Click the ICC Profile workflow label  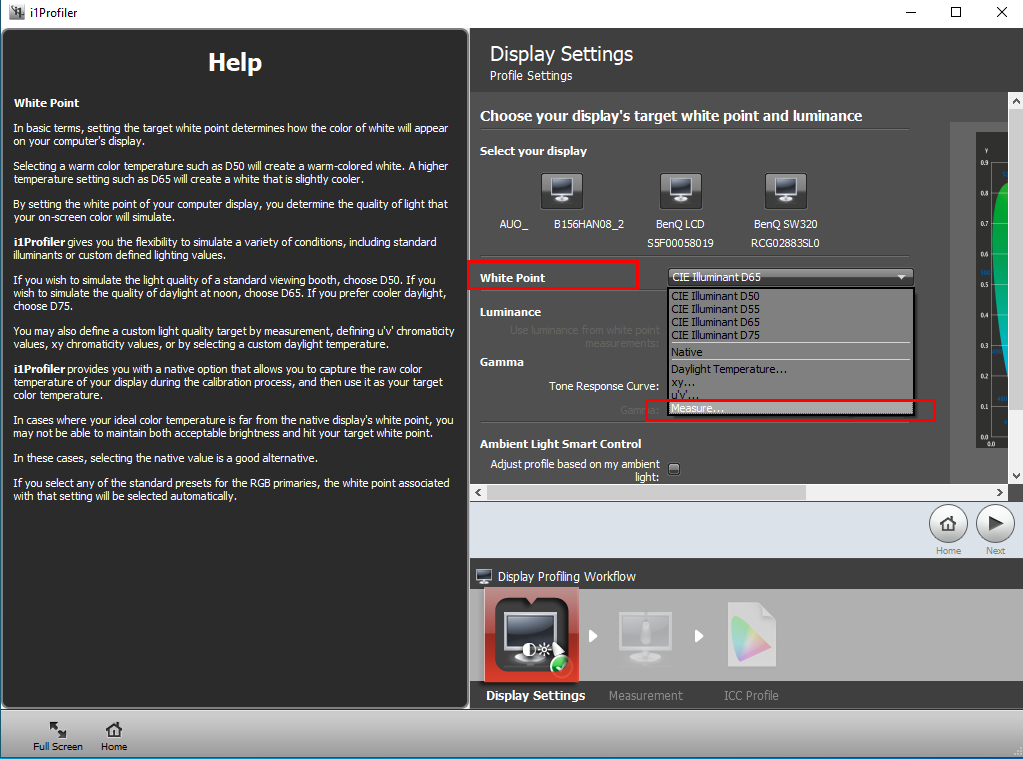point(751,696)
